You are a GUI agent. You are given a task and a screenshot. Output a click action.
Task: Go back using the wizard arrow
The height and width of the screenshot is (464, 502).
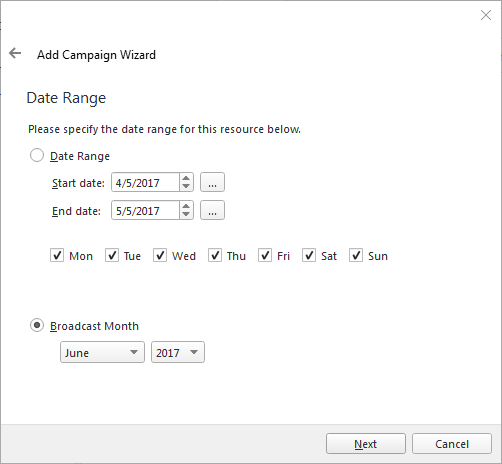[x=15, y=53]
